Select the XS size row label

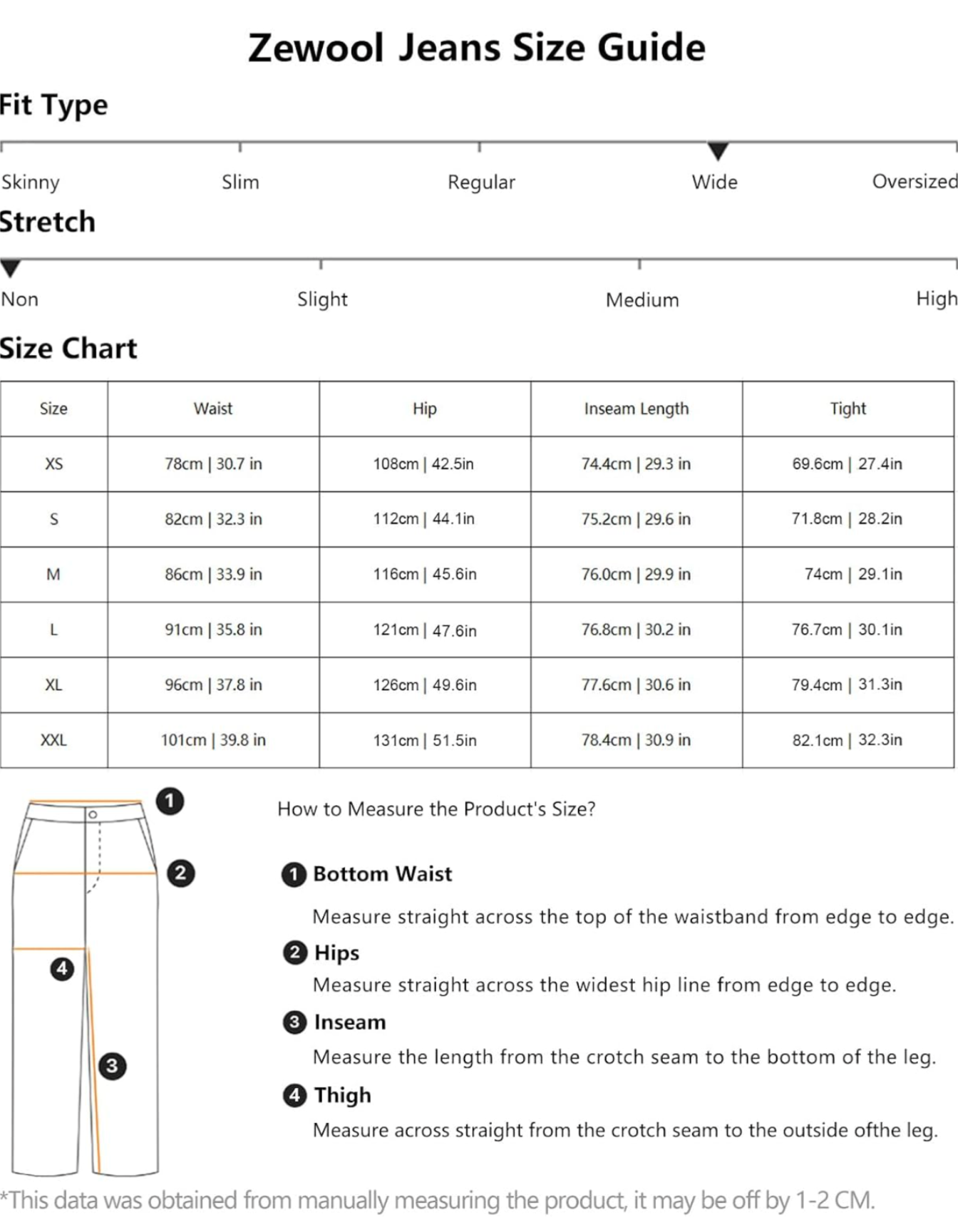pyautogui.click(x=53, y=464)
